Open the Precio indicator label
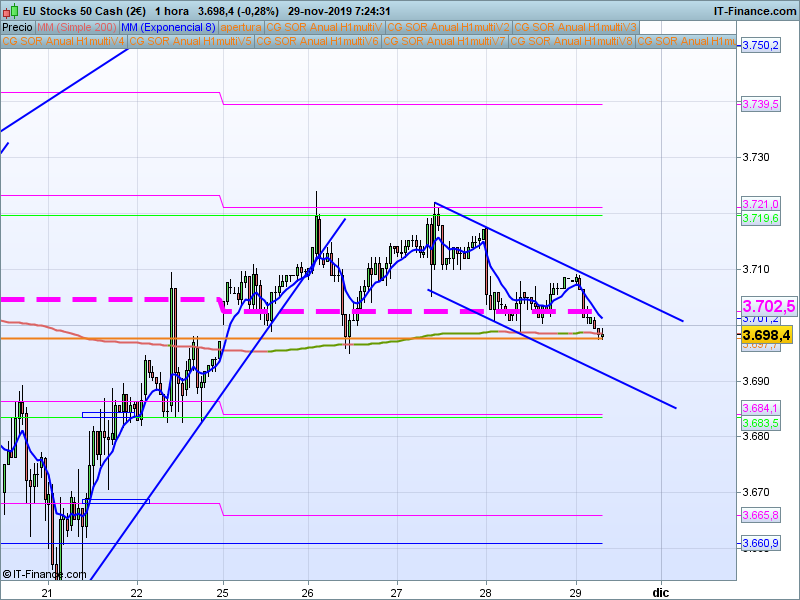The width and height of the screenshot is (800, 600). click(x=17, y=27)
